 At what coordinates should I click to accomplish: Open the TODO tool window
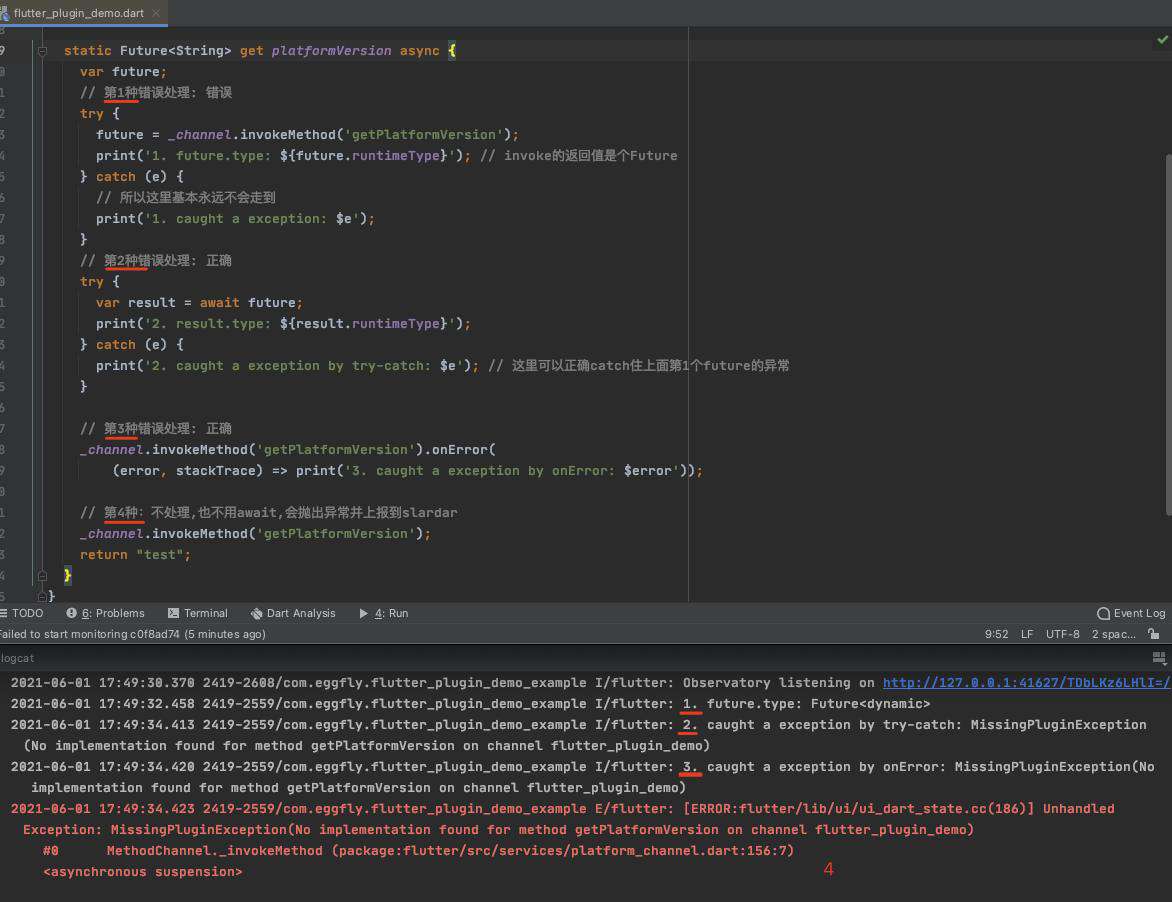point(22,614)
